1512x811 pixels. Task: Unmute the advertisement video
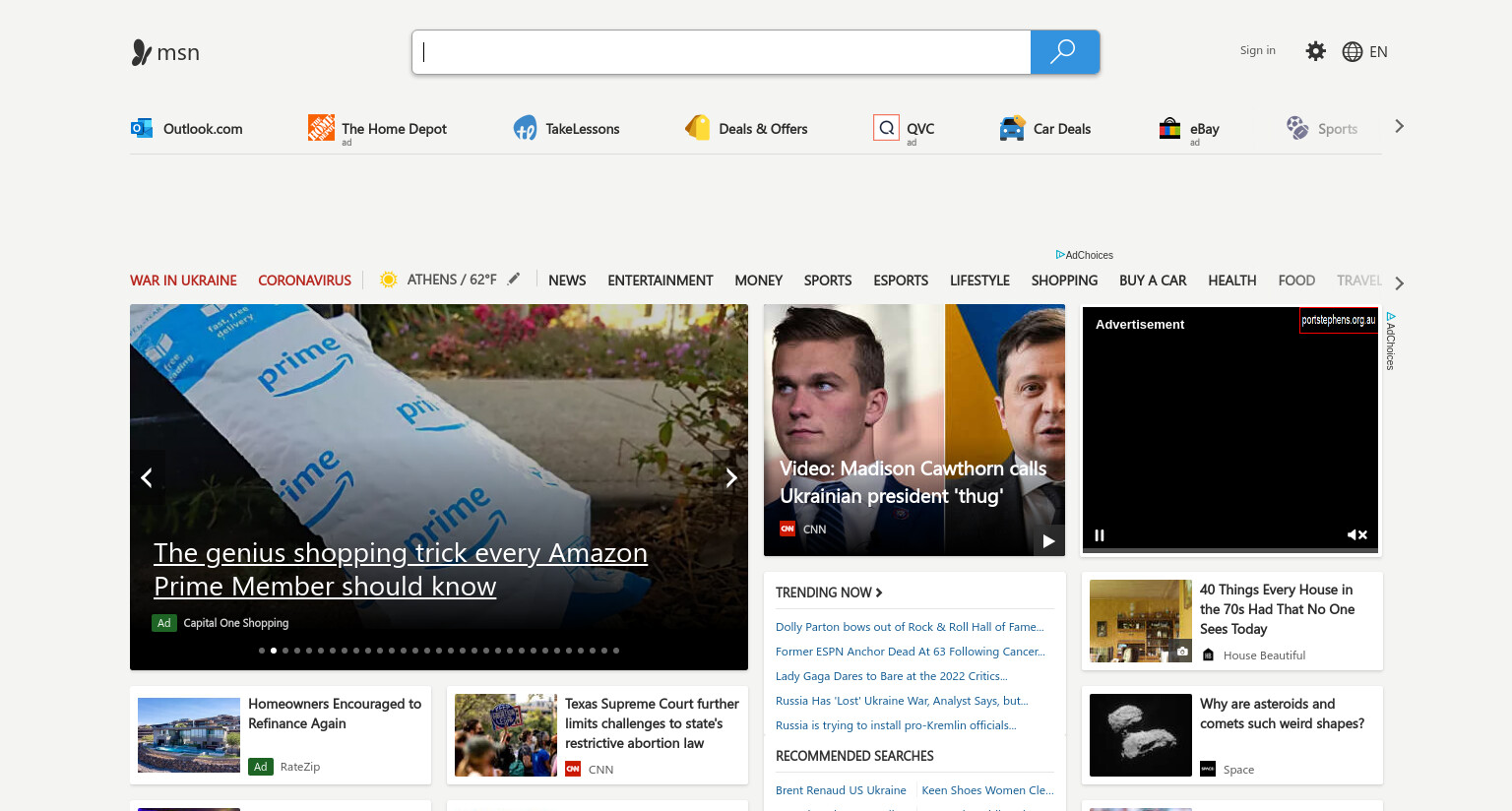click(1357, 535)
